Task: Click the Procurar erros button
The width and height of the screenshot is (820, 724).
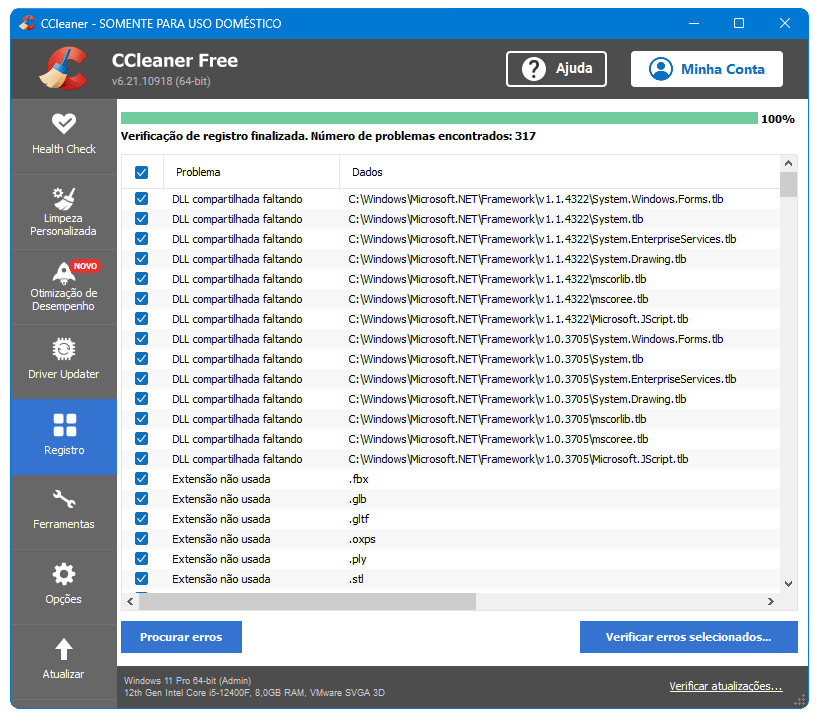Action: click(x=181, y=637)
